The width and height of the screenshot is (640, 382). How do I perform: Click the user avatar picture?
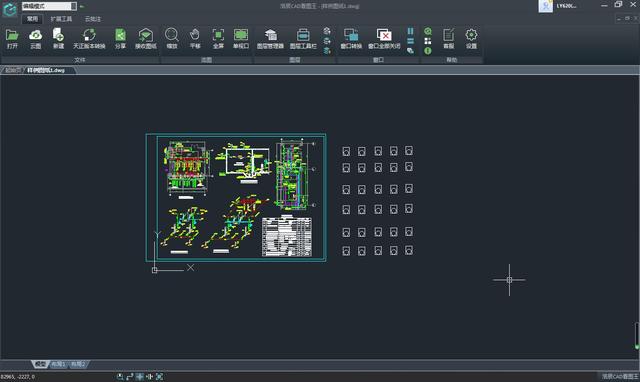point(546,6)
